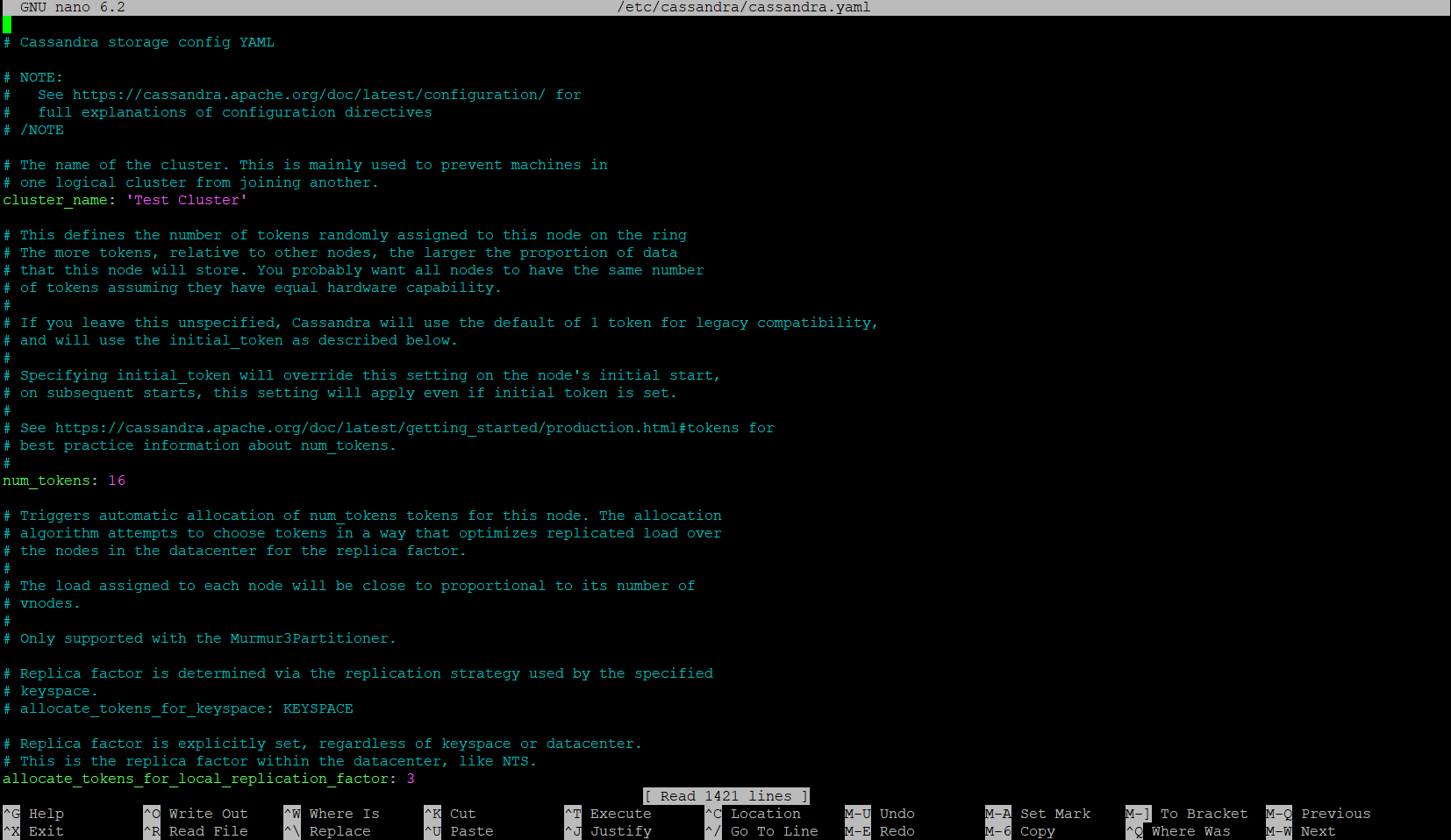
Task: Click the '# /NOTE' comment line
Action: tap(33, 130)
